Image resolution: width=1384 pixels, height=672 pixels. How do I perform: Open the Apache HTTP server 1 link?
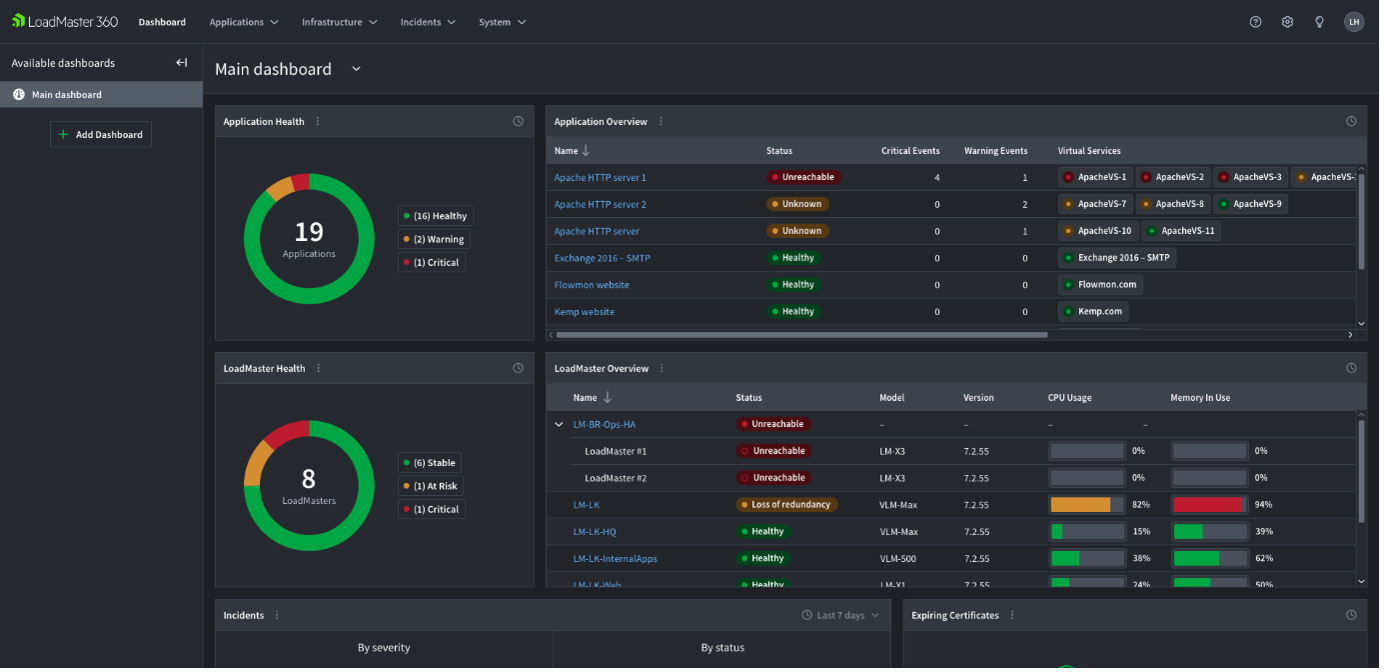pyautogui.click(x=601, y=177)
